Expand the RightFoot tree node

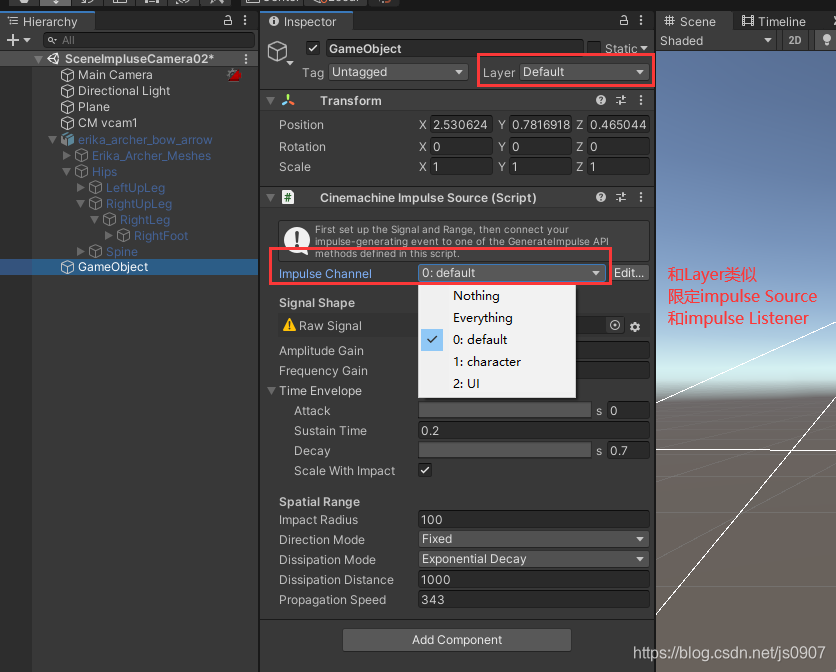click(109, 236)
